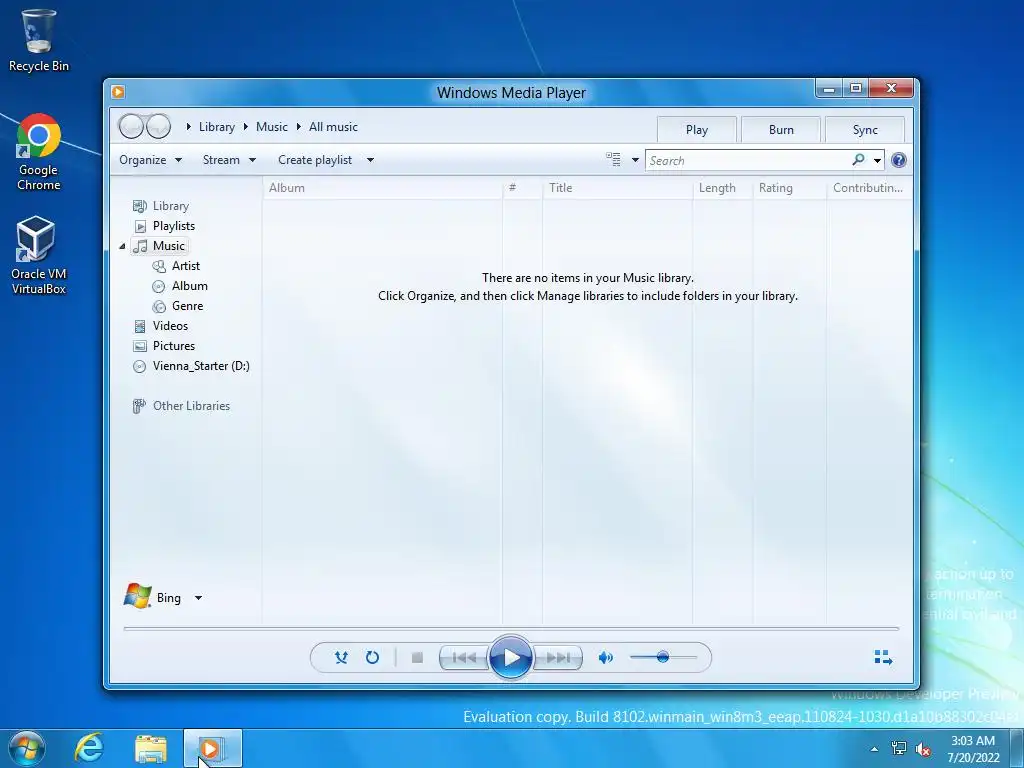Viewport: 1024px width, 768px height.
Task: Expand the arrow before All music breadcrumb
Action: click(298, 127)
